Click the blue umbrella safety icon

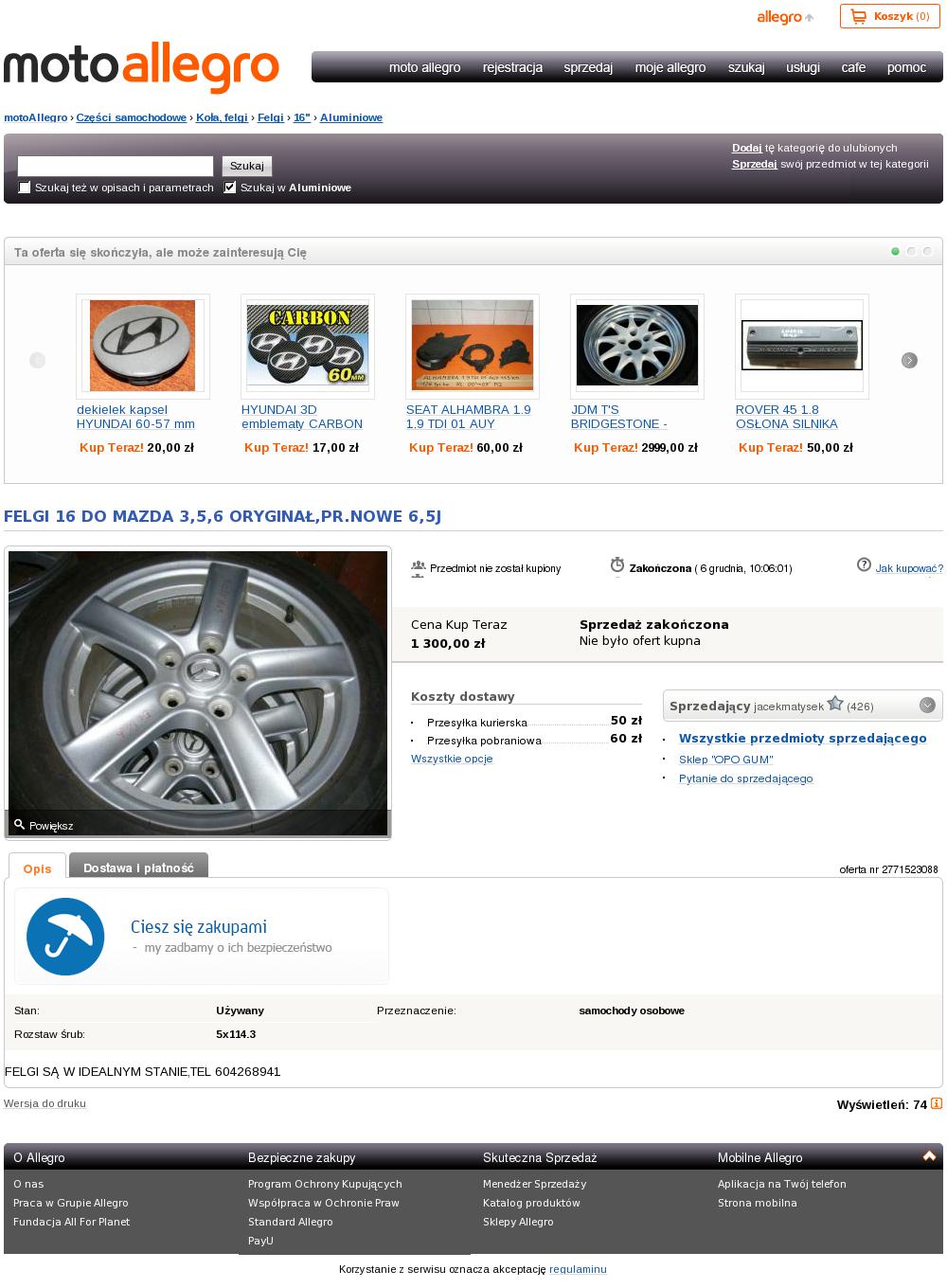pos(65,937)
